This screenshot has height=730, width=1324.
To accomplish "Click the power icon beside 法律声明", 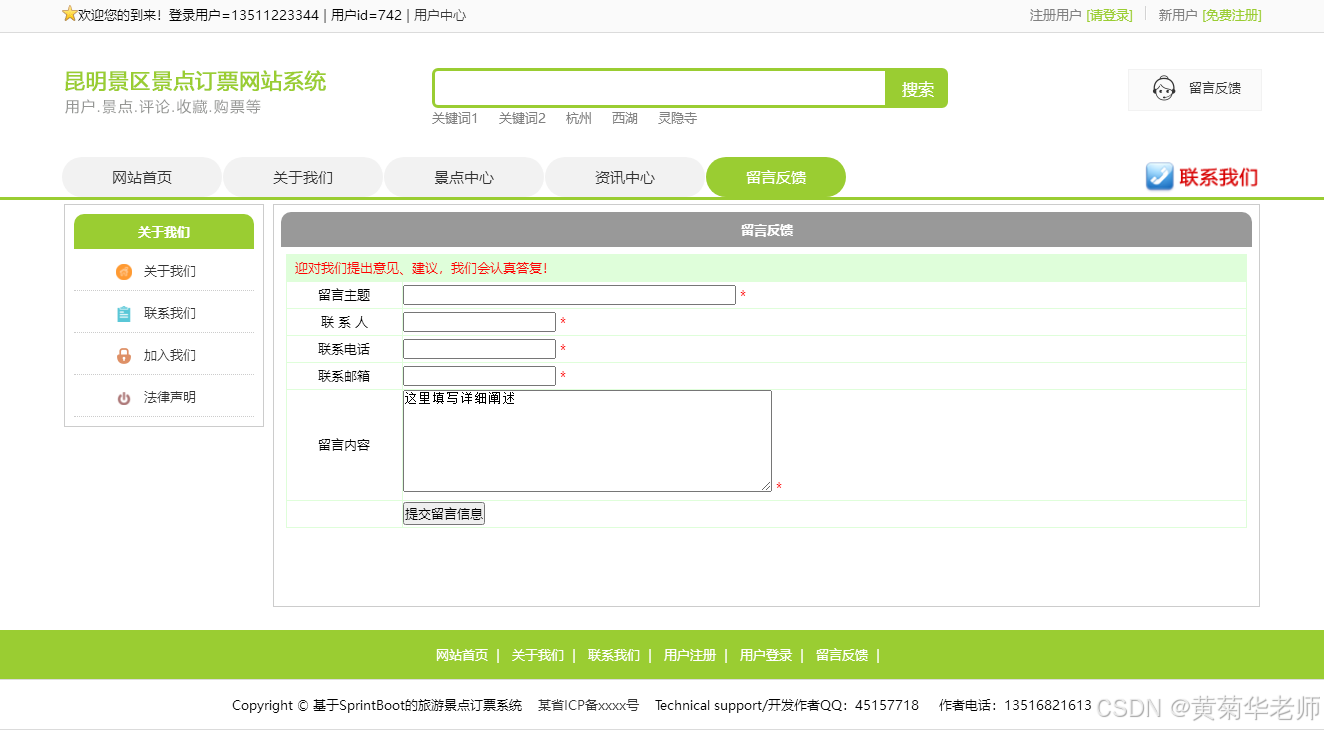I will click(123, 397).
